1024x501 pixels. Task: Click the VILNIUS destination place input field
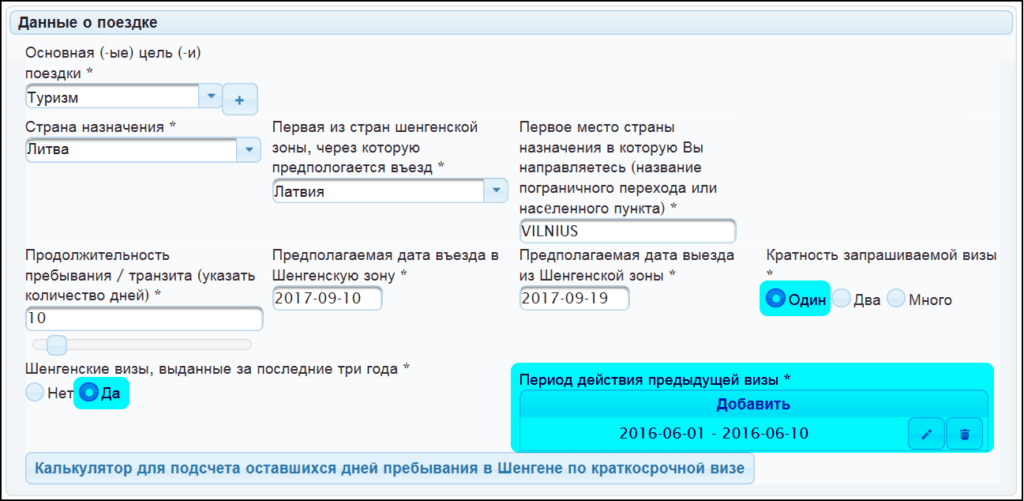627,231
